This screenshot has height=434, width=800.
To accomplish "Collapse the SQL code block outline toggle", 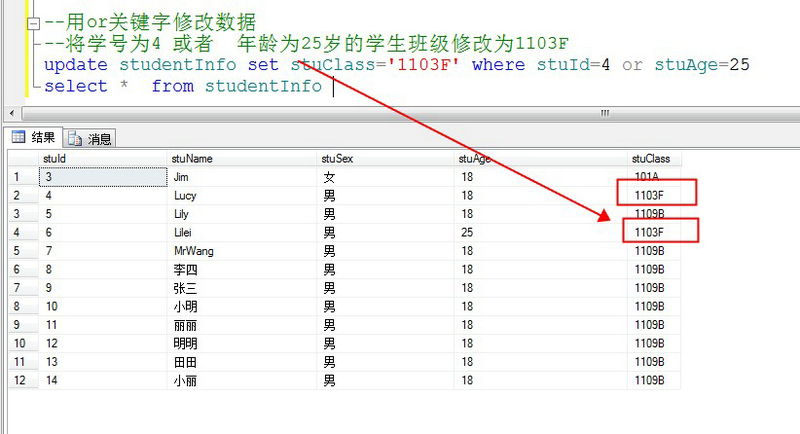I will coord(33,23).
